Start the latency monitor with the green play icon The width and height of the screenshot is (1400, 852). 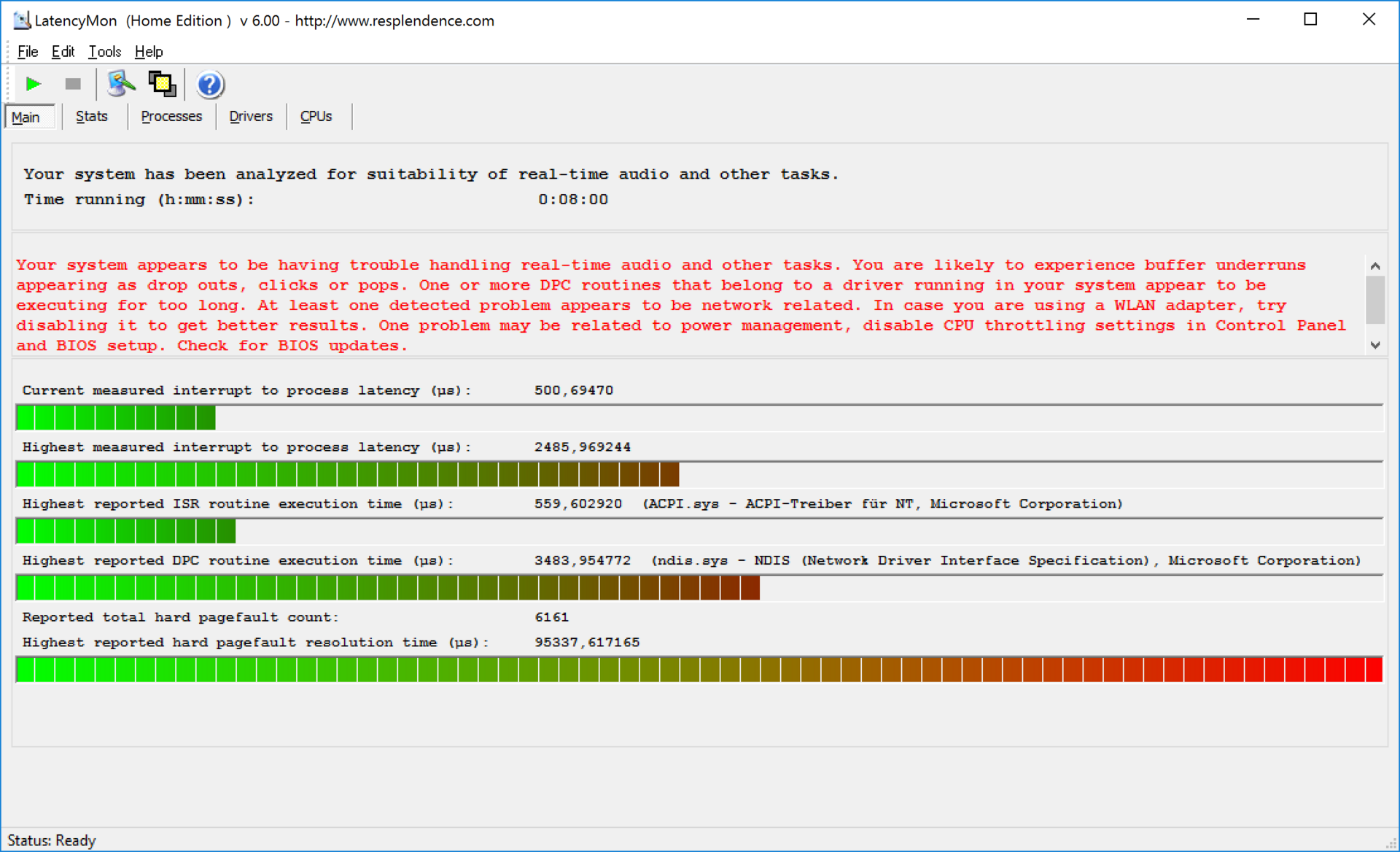pos(33,84)
